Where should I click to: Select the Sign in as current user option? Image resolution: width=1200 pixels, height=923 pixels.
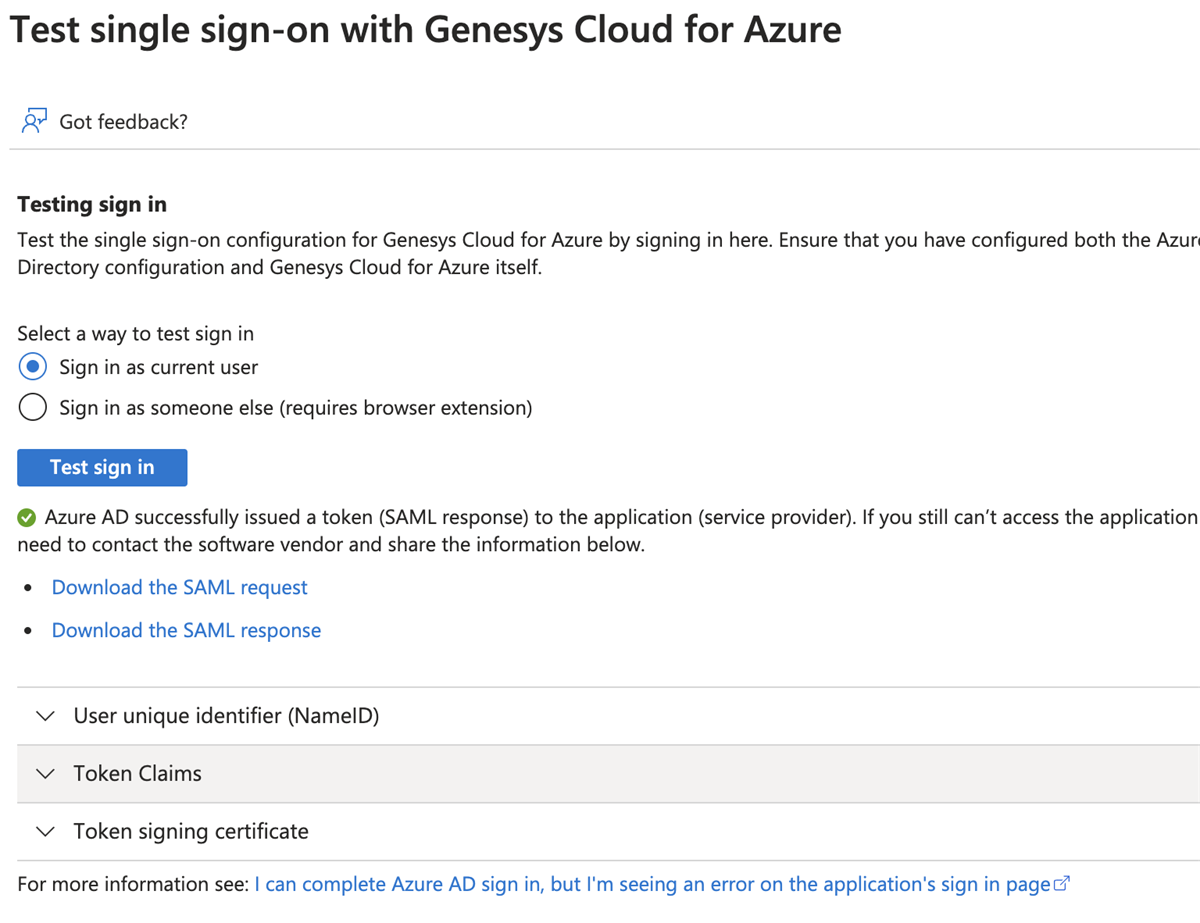point(32,366)
